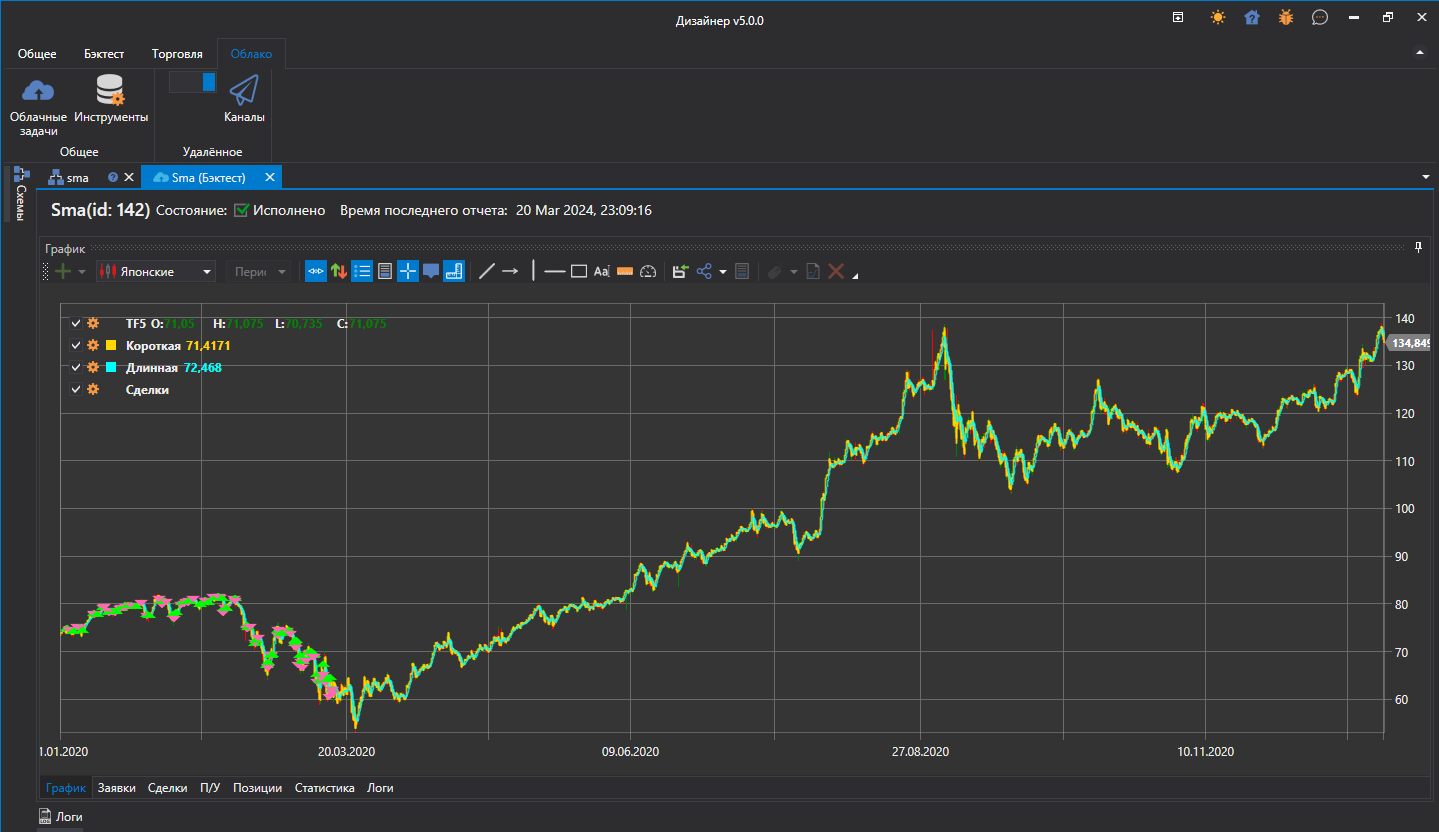This screenshot has width=1439, height=832.
Task: Select the arrow-ray drawing tool
Action: tap(510, 271)
